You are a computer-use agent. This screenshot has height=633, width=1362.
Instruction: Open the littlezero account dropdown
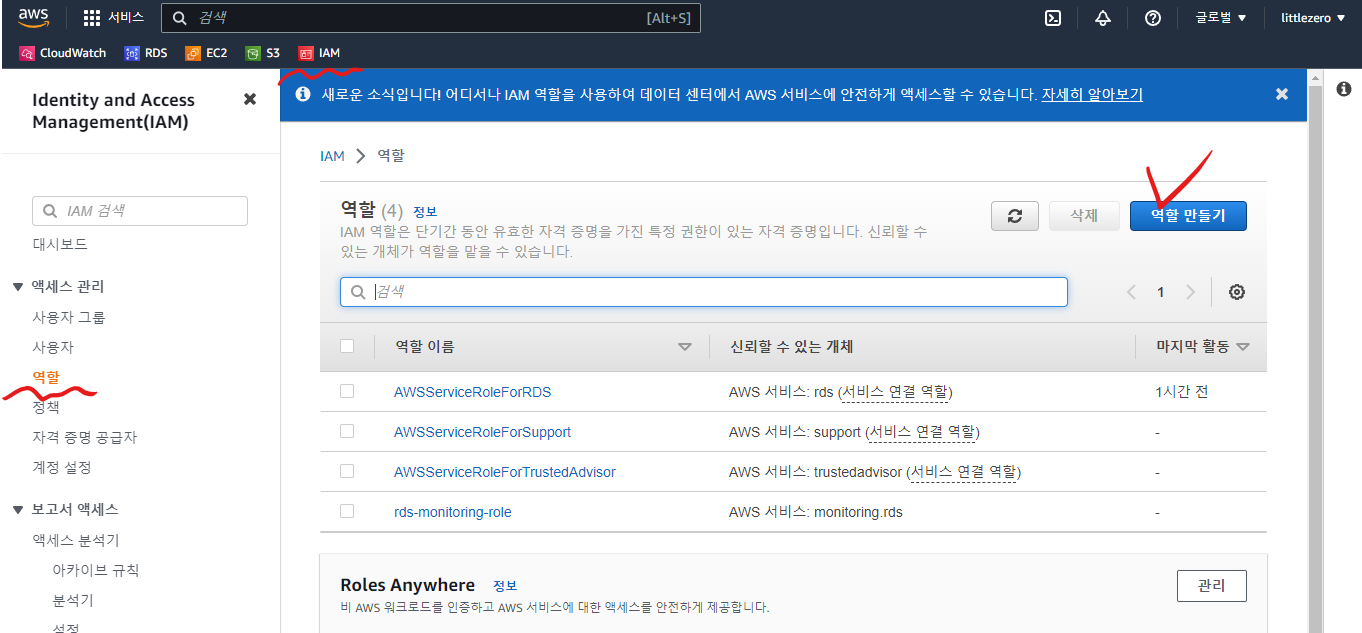(1314, 18)
